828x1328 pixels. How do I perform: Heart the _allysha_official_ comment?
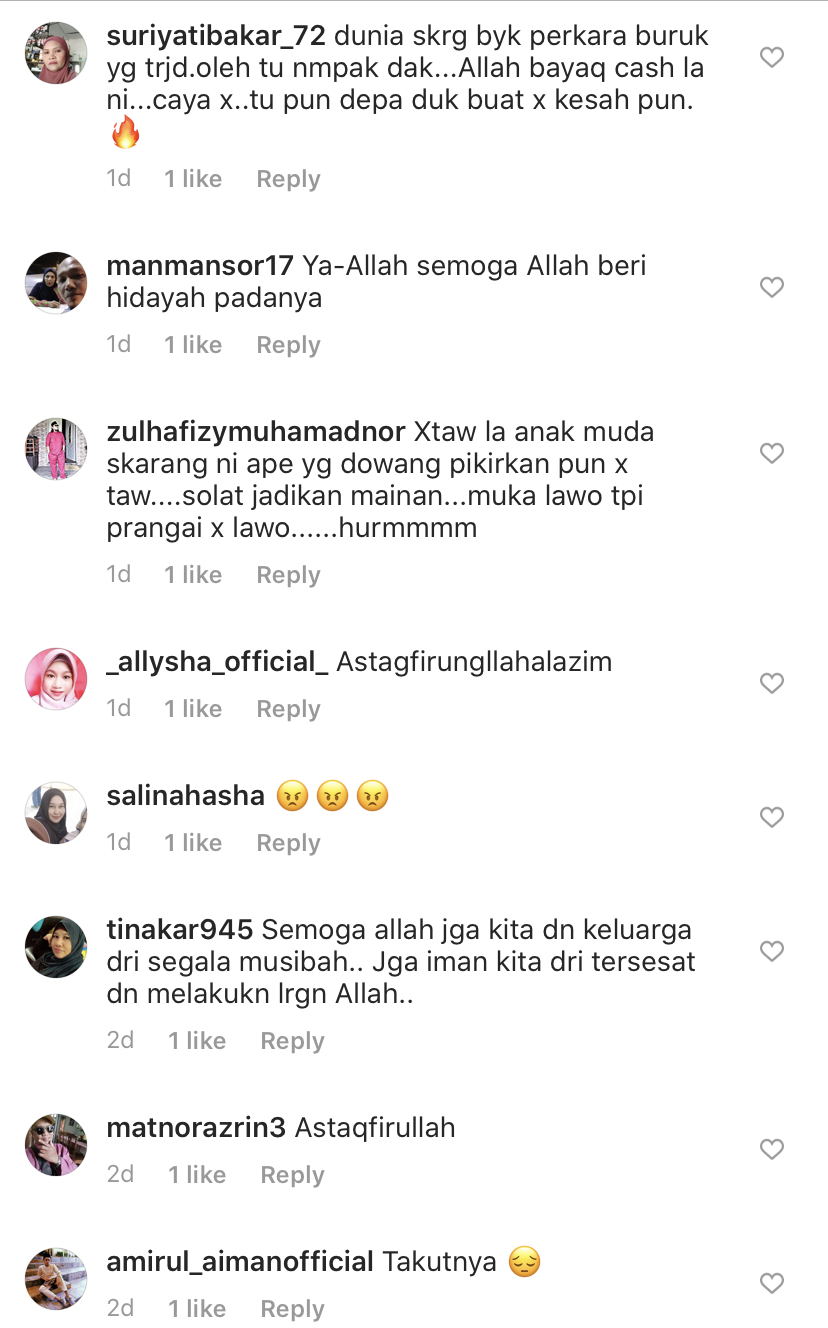click(771, 684)
